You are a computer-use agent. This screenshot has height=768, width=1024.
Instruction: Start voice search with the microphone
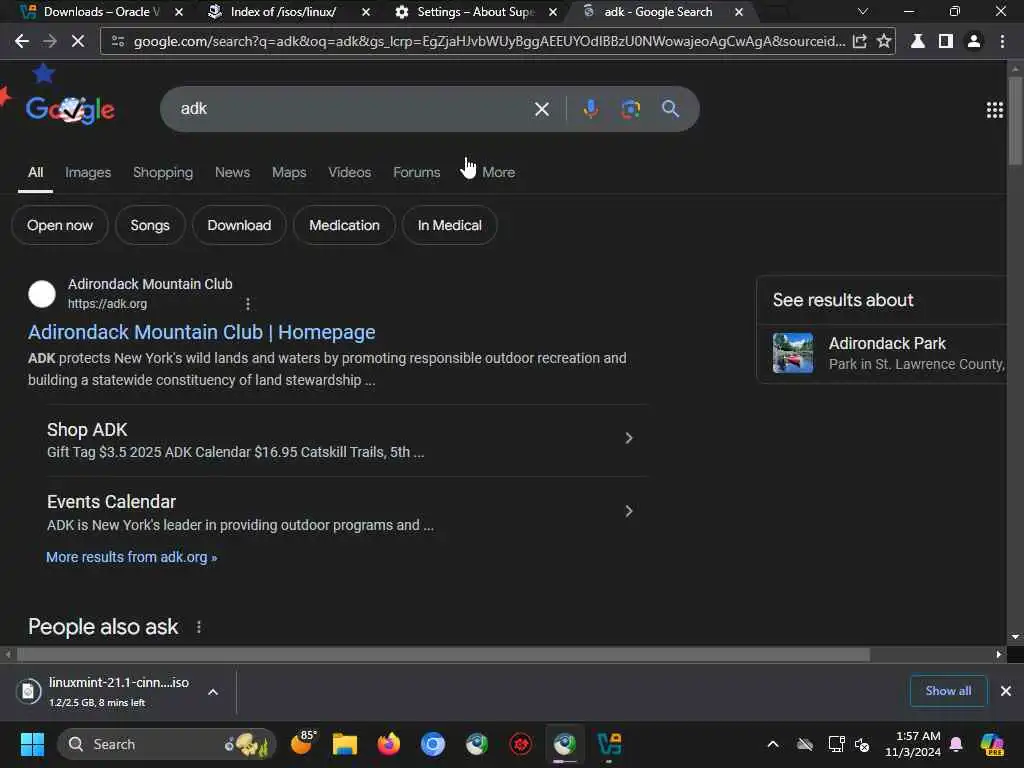pyautogui.click(x=590, y=109)
